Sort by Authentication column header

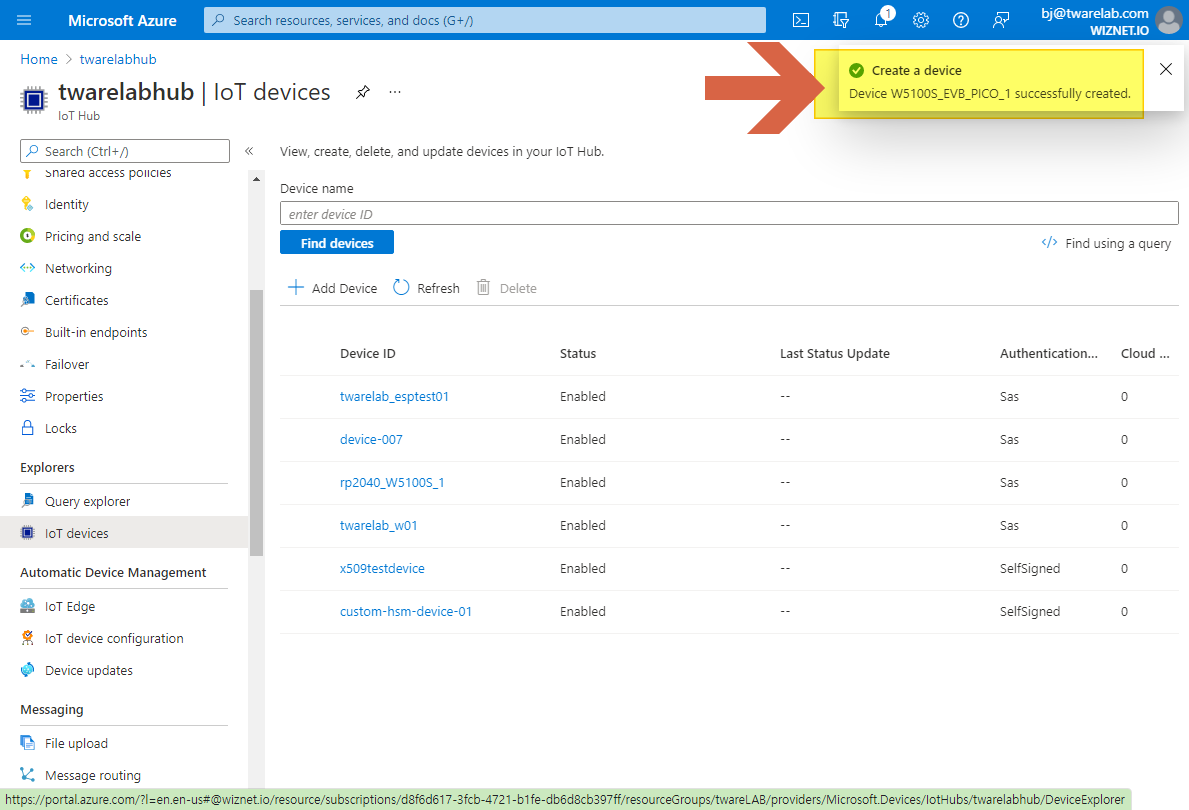[1049, 353]
